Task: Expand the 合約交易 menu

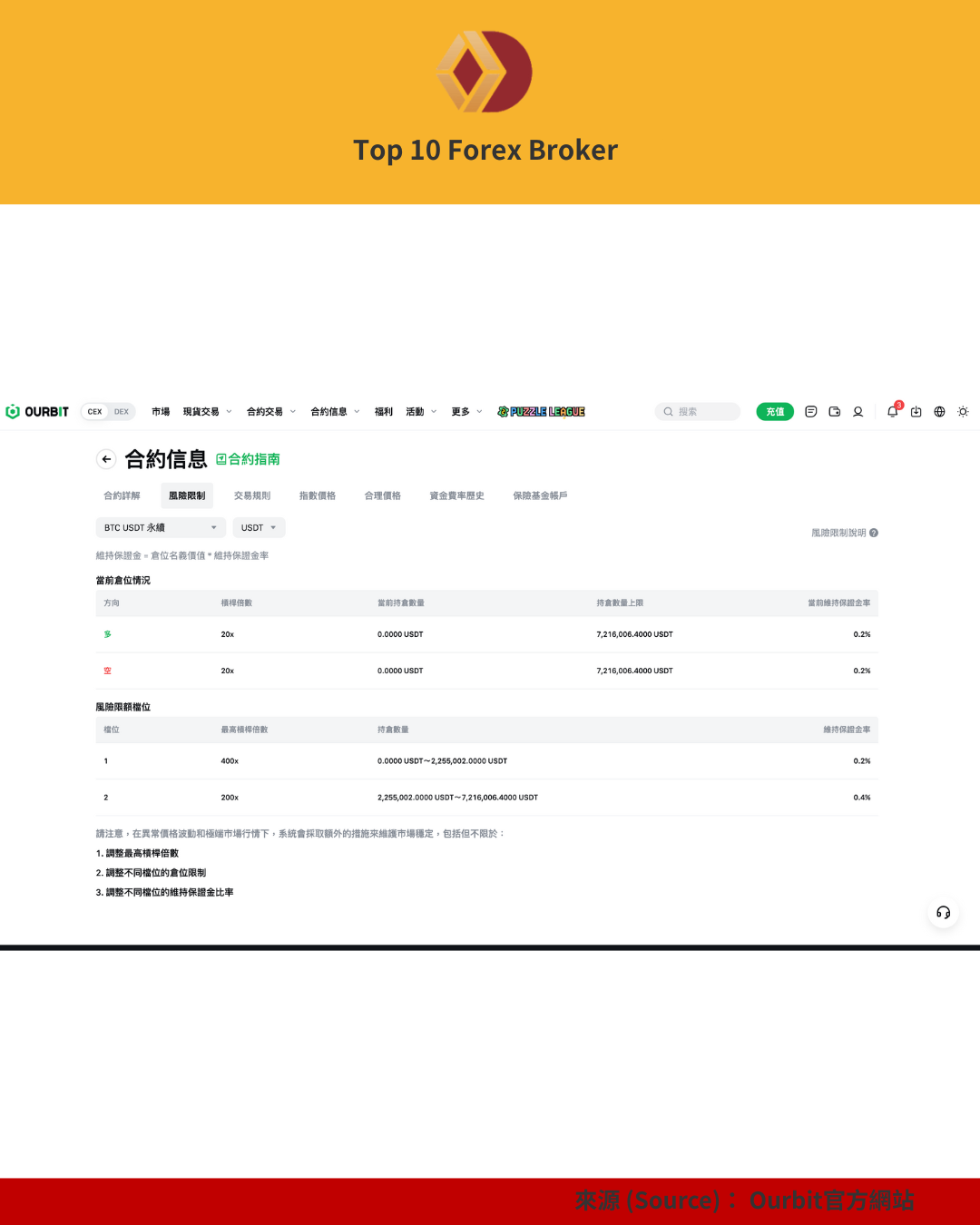Action: coord(270,412)
